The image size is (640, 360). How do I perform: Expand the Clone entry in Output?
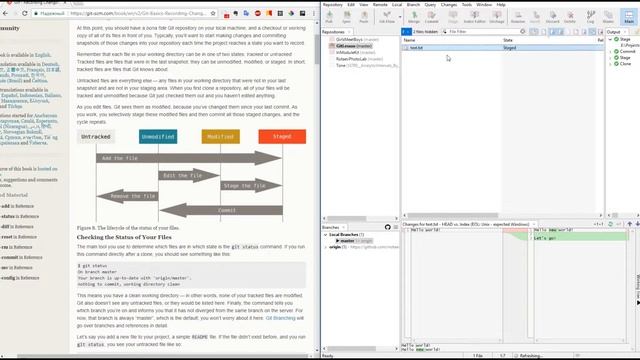tap(611, 64)
